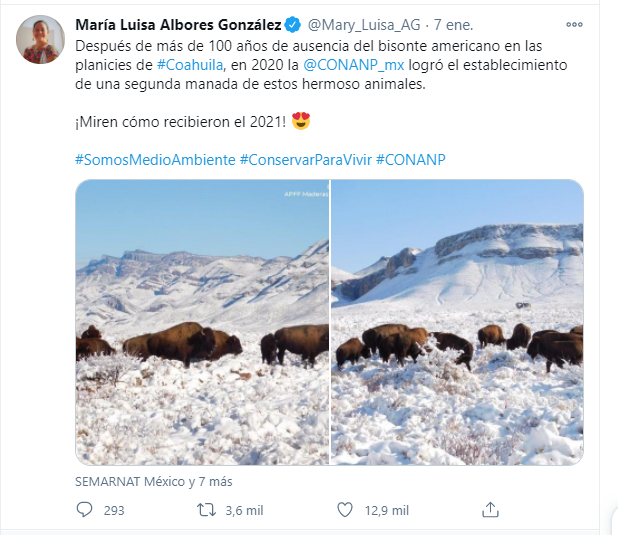Click the 12,9 mil likes count
This screenshot has width=618, height=535.
coord(386,510)
